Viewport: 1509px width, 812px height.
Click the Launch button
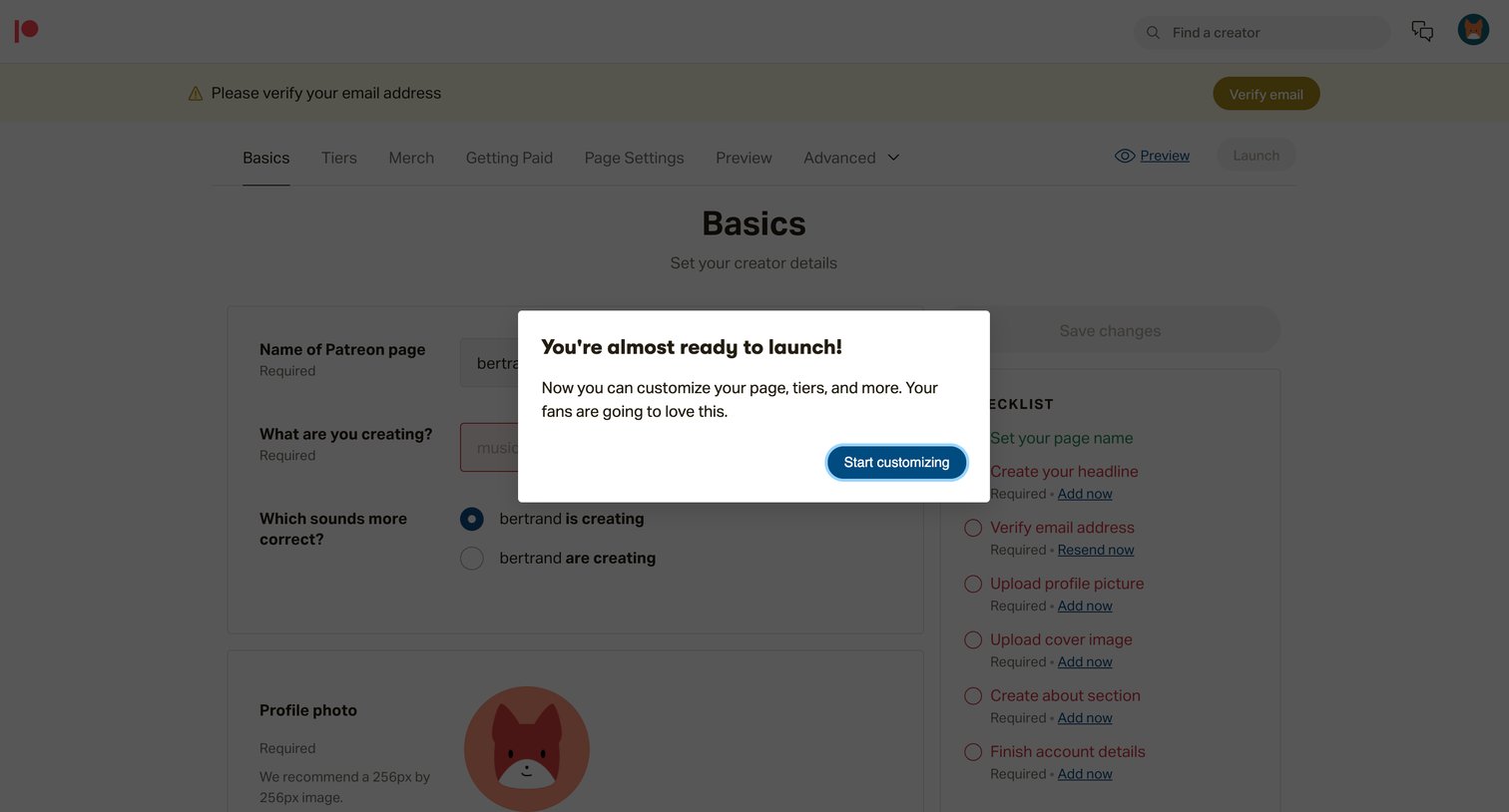click(x=1256, y=156)
